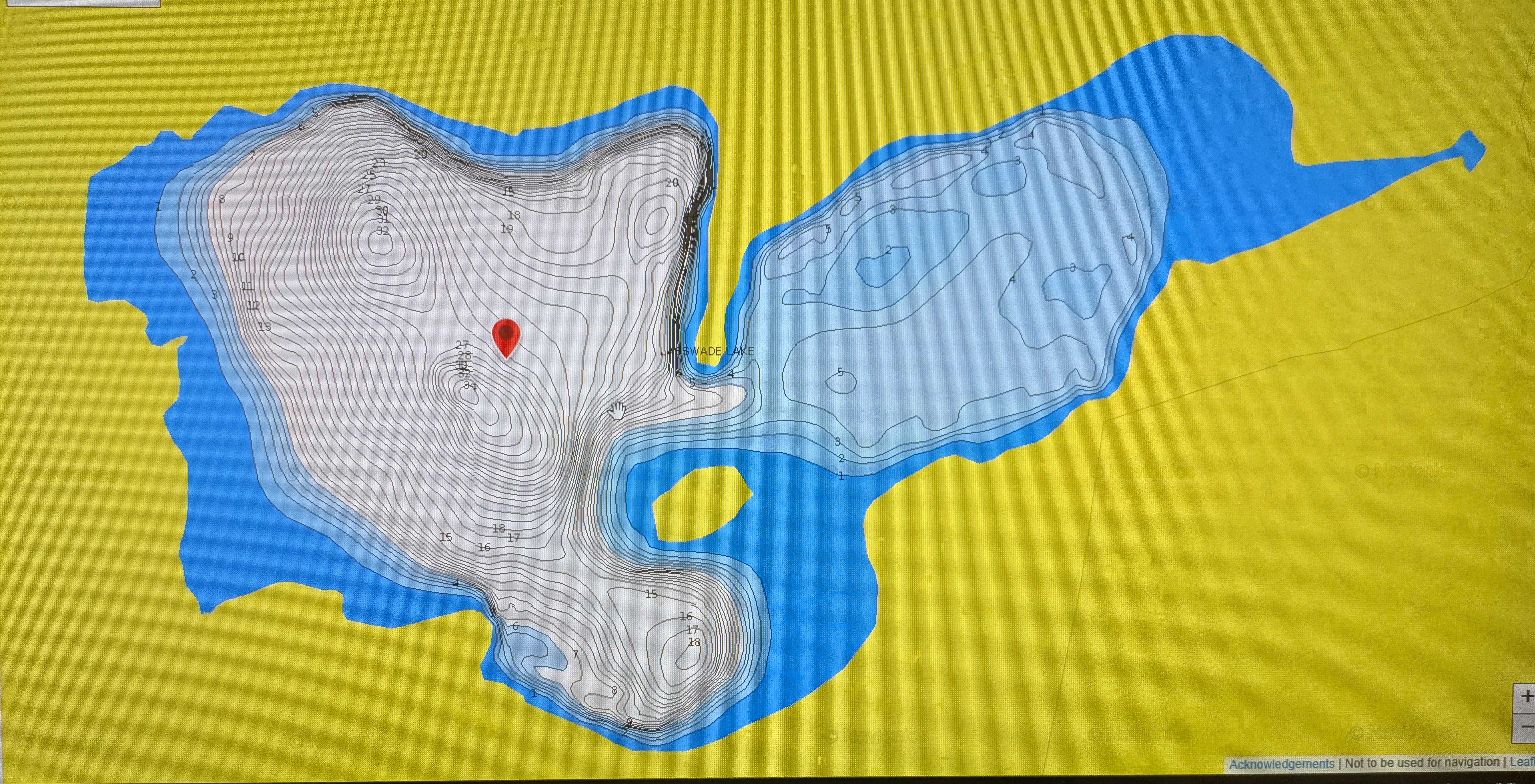Click the 19 depth sounding label

click(x=506, y=229)
